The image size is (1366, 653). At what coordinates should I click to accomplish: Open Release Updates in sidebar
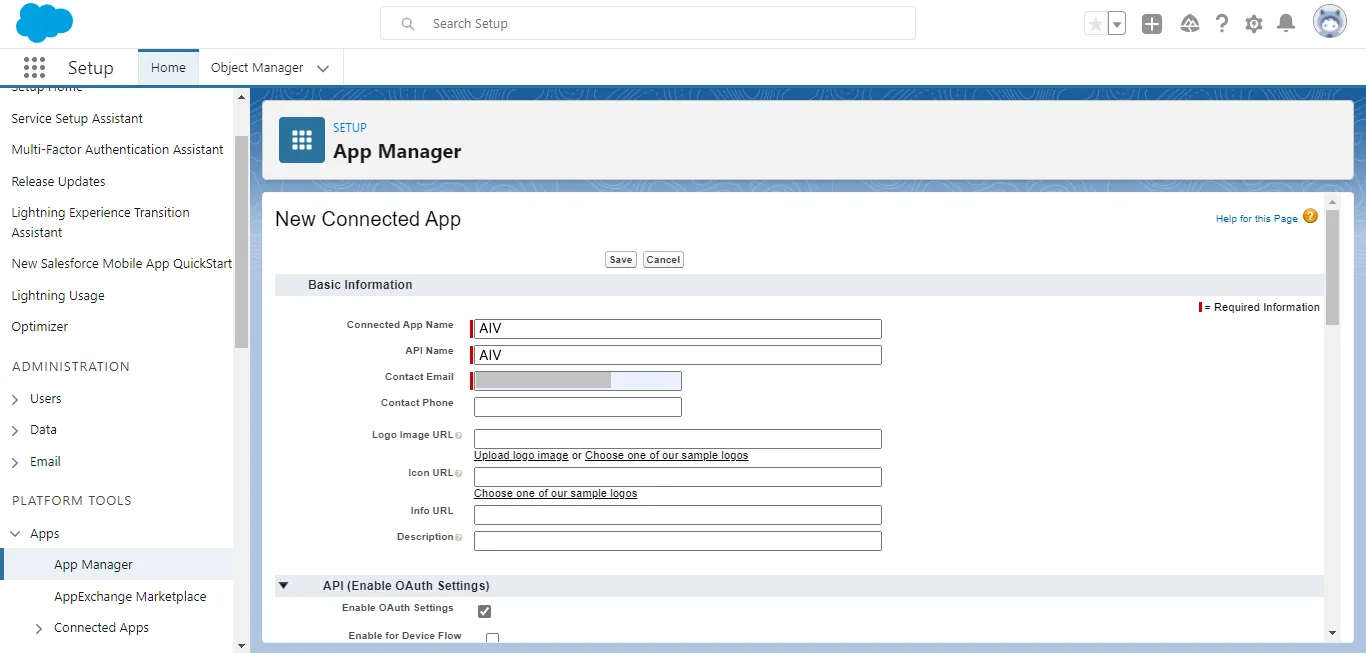click(x=58, y=181)
